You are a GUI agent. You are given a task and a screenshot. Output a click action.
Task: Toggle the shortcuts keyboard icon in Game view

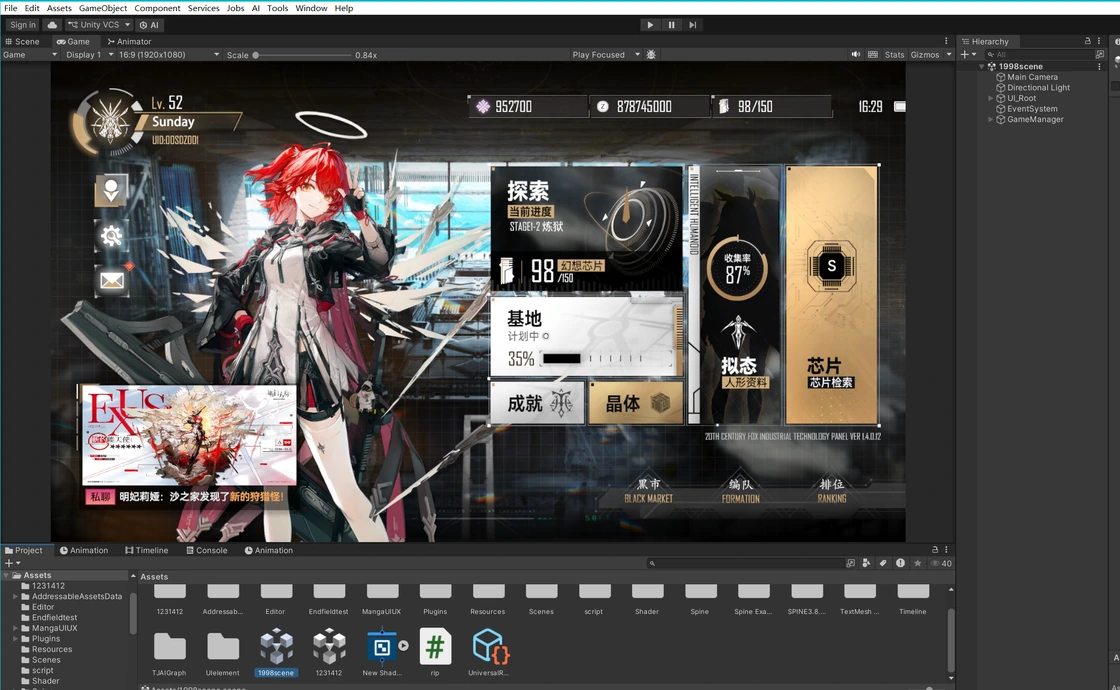(873, 54)
